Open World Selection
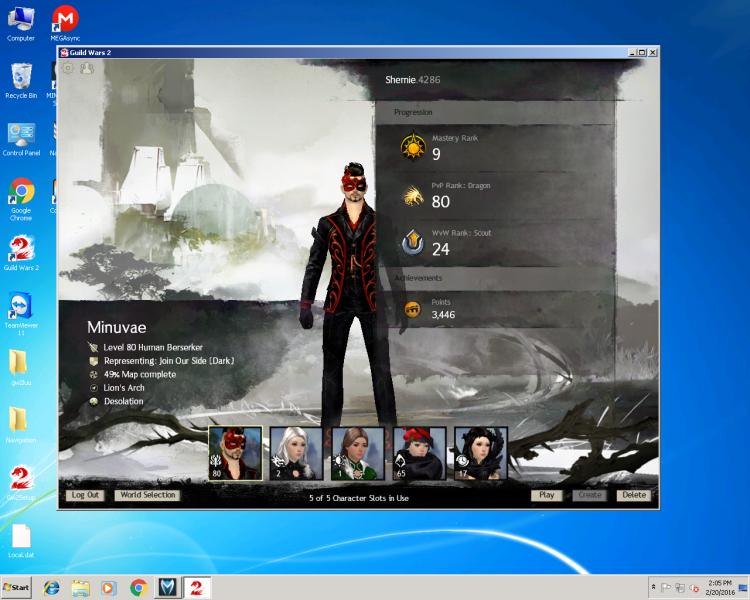The image size is (750, 600). pos(148,495)
